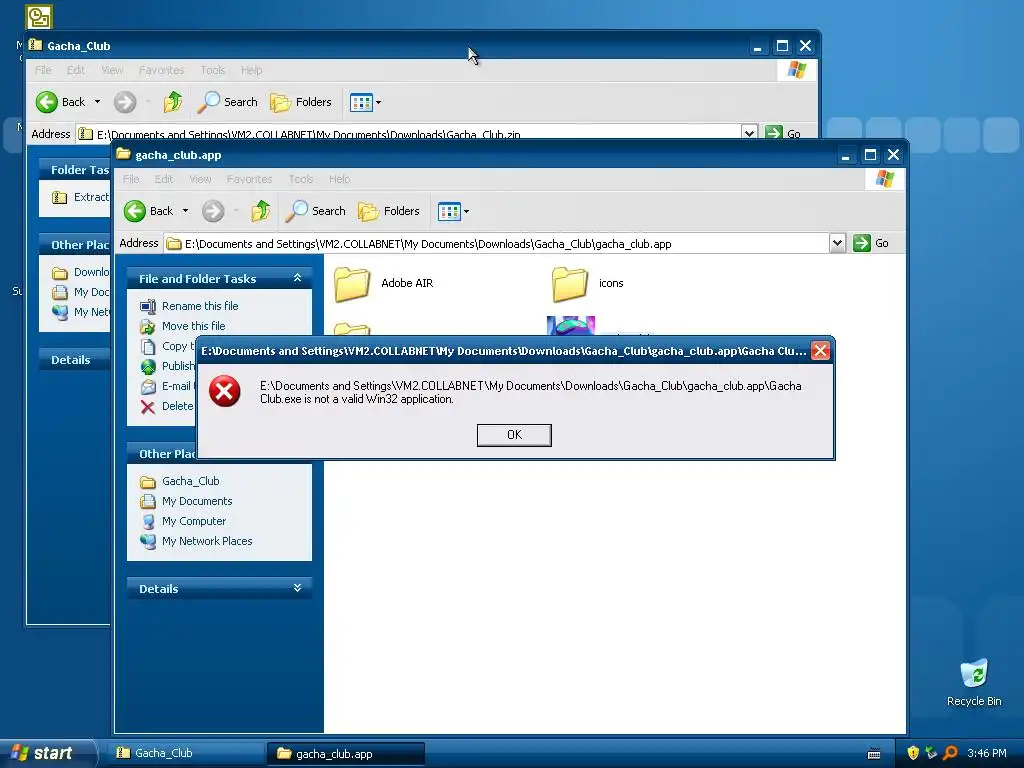Click the Copy task icon
Screen dimensions: 1024x768
click(x=148, y=346)
